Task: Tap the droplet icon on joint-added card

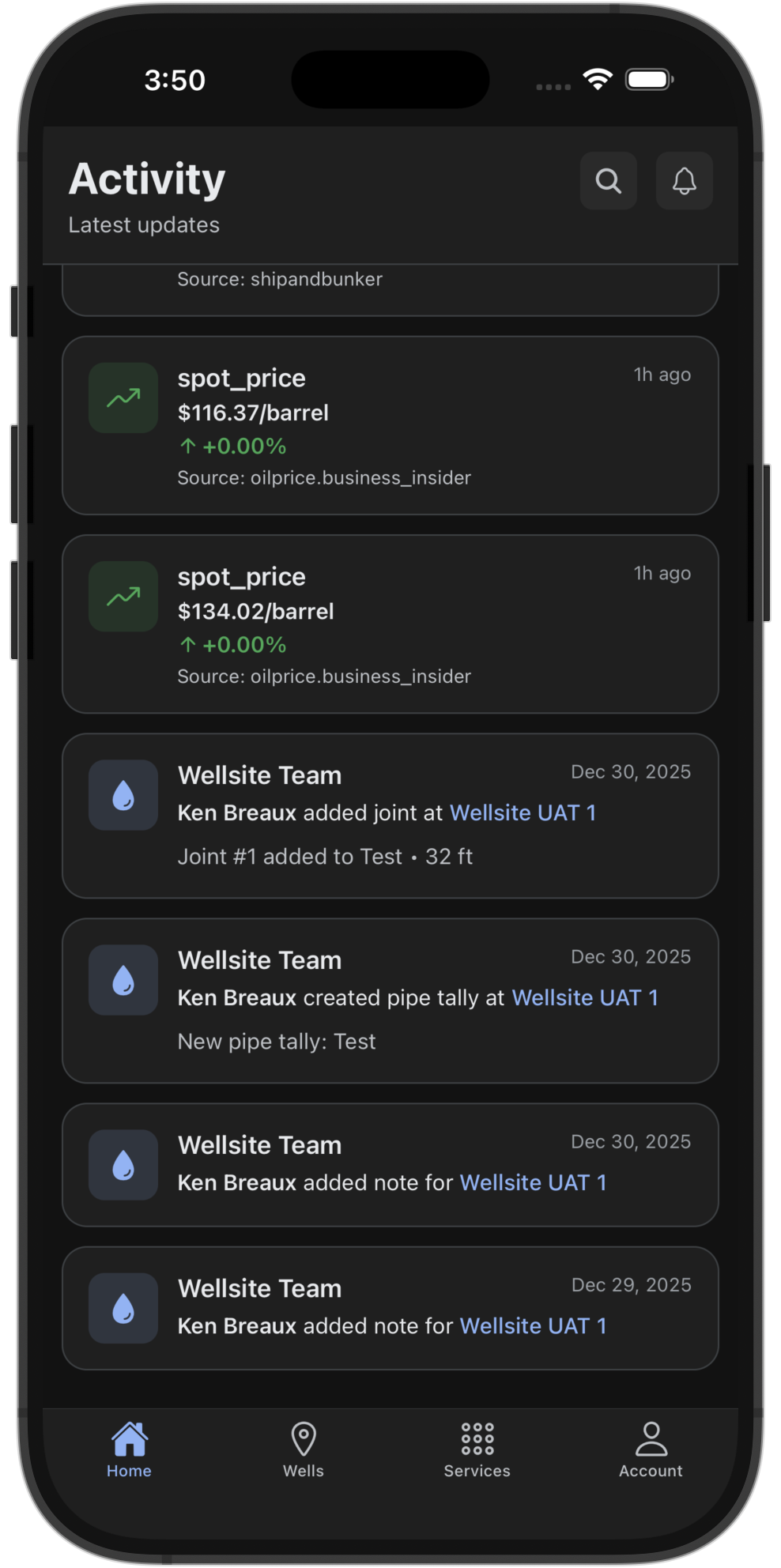Action: (x=123, y=795)
